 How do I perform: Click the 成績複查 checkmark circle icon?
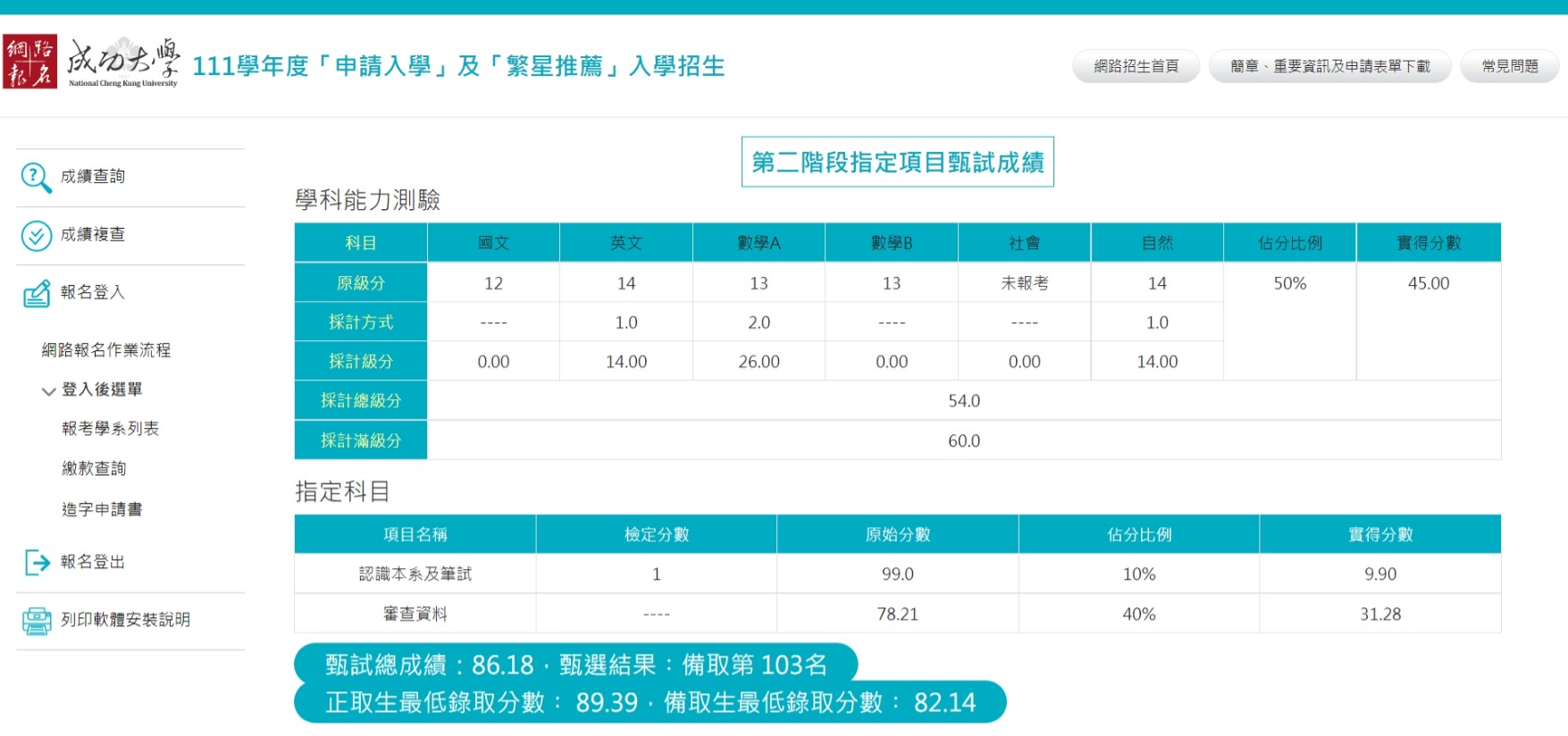[36, 236]
